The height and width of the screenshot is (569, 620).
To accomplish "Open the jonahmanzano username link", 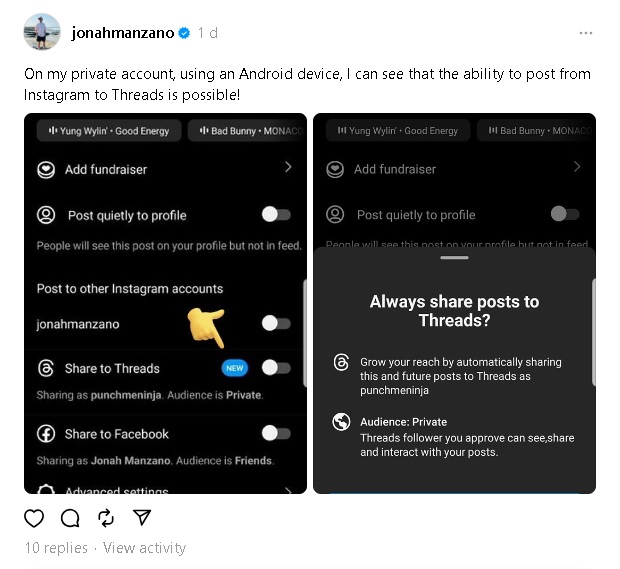I will [x=122, y=33].
